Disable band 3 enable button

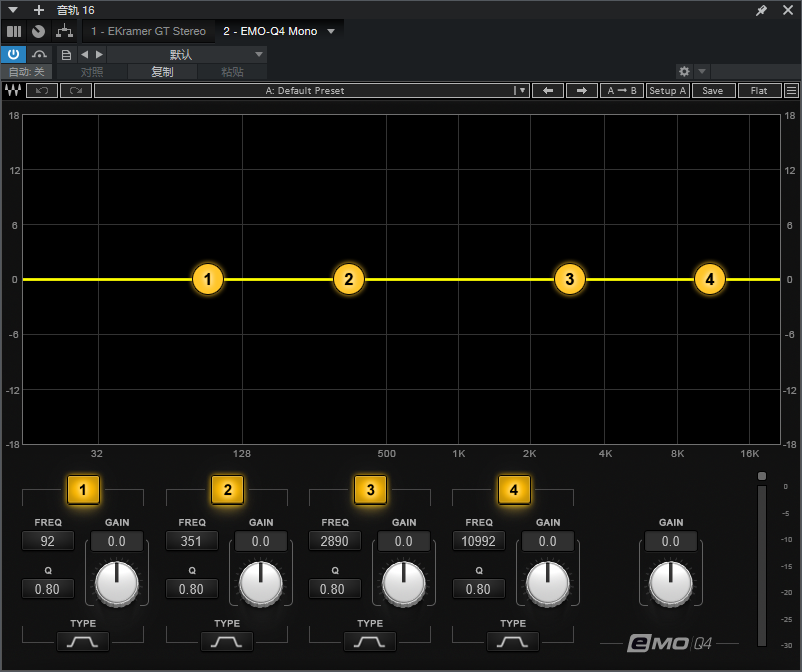click(x=371, y=490)
